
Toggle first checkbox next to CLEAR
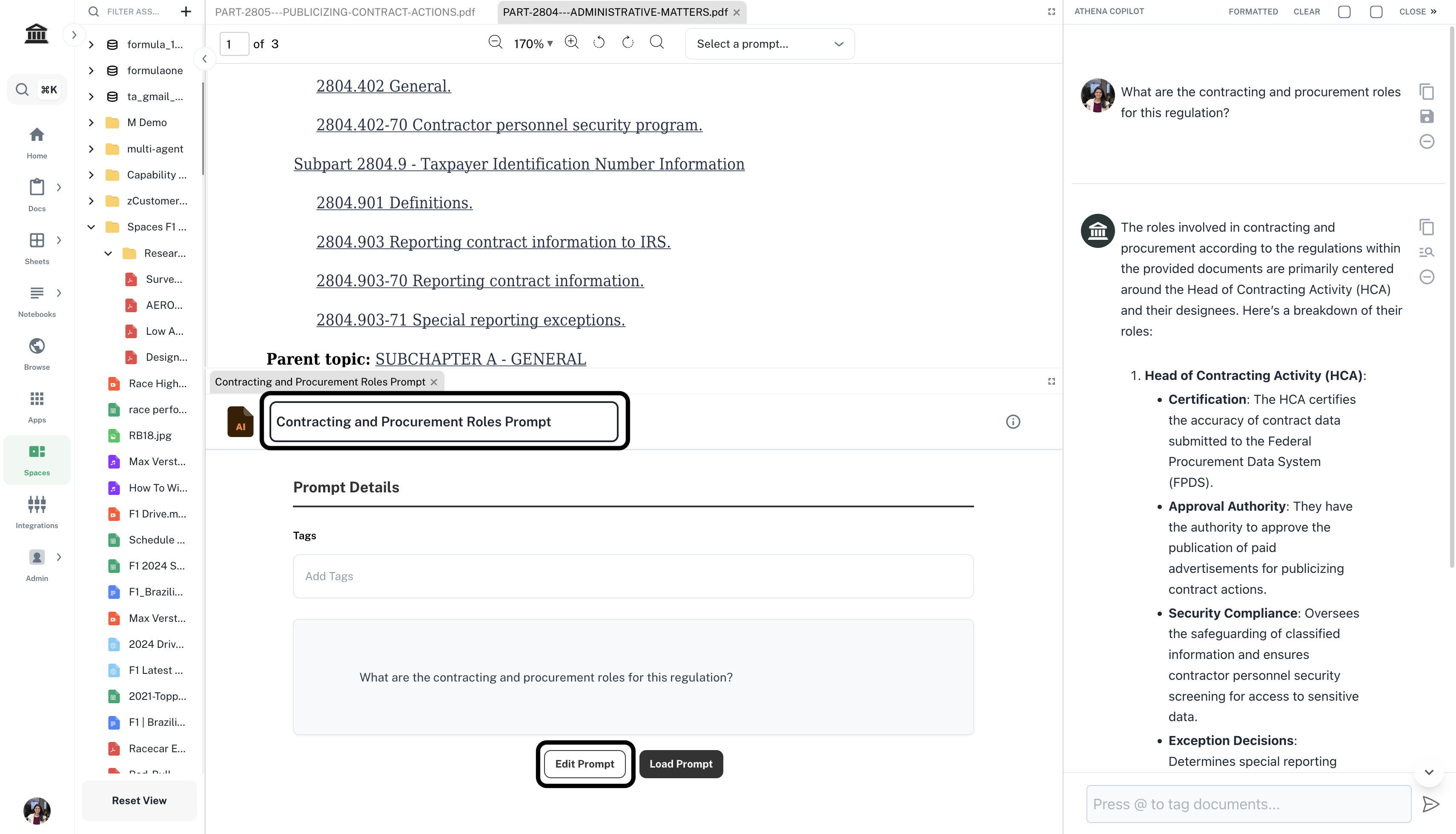tap(1344, 12)
